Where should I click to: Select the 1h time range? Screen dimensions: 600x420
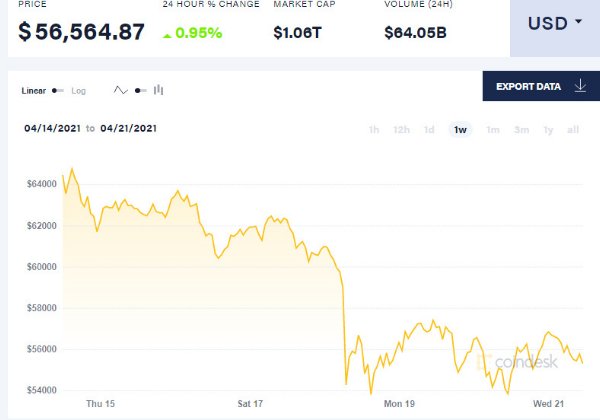pyautogui.click(x=373, y=129)
